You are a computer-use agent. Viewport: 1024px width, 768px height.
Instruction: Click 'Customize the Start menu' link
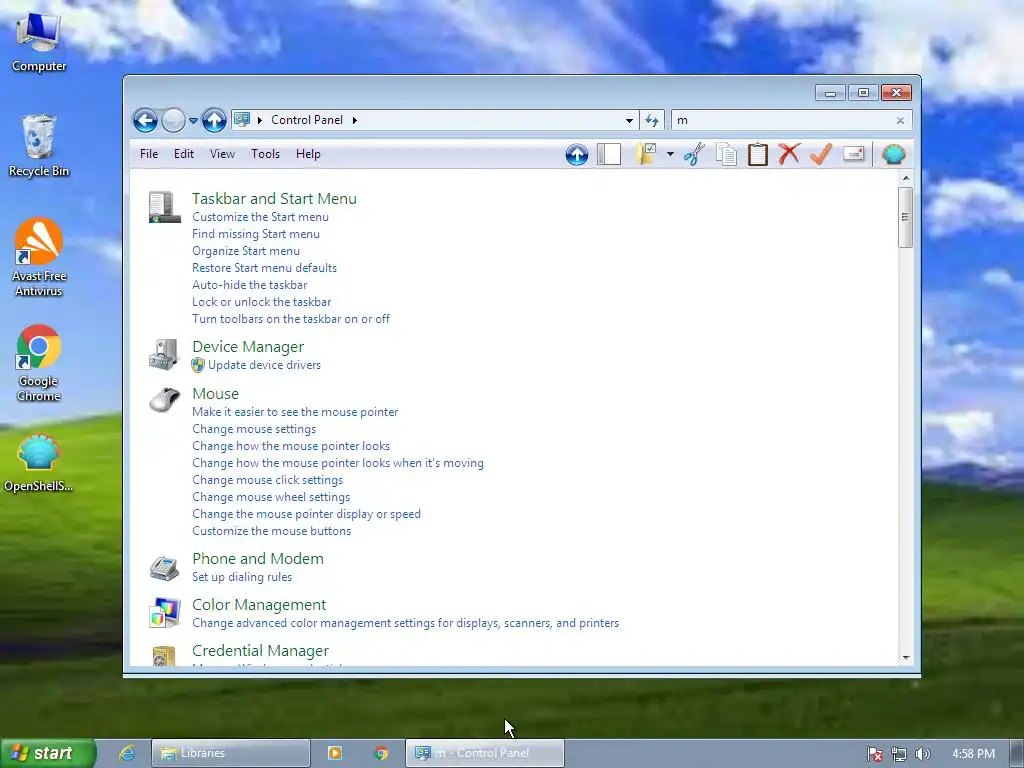pos(261,217)
